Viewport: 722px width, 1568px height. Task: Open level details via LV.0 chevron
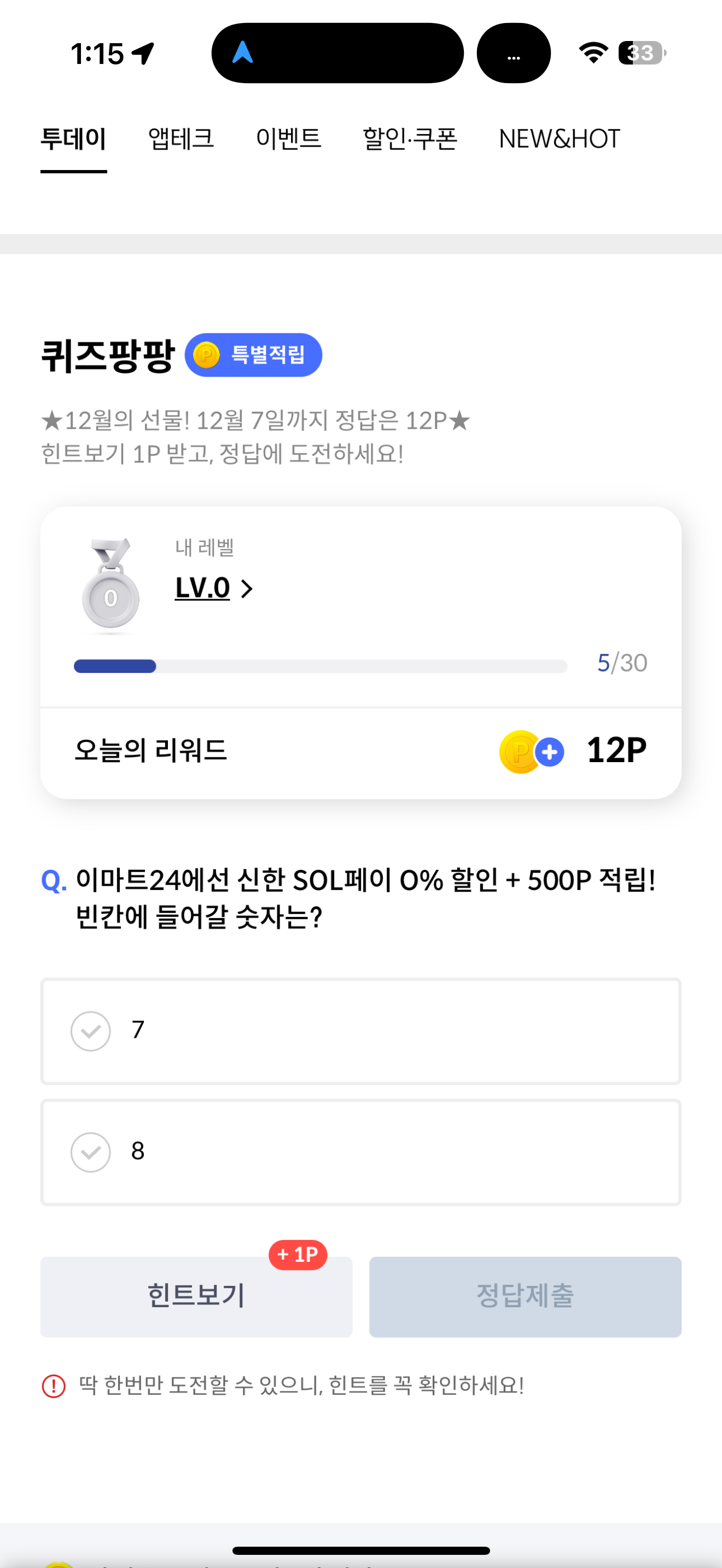click(x=214, y=588)
